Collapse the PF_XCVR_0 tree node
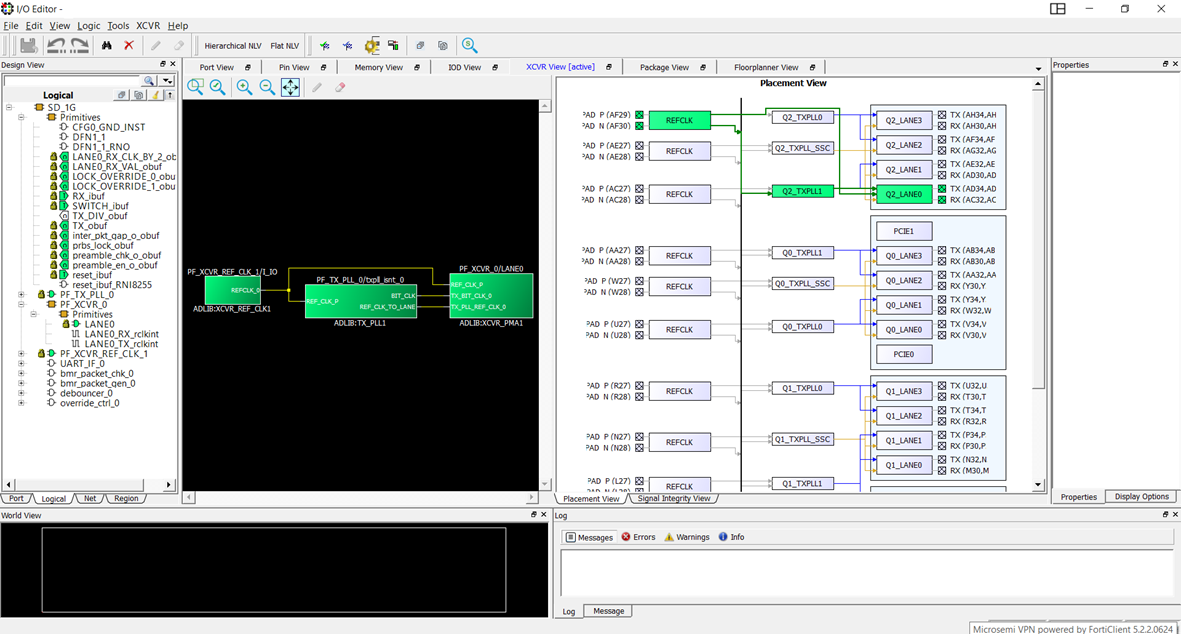The width and height of the screenshot is (1181, 634). point(21,305)
